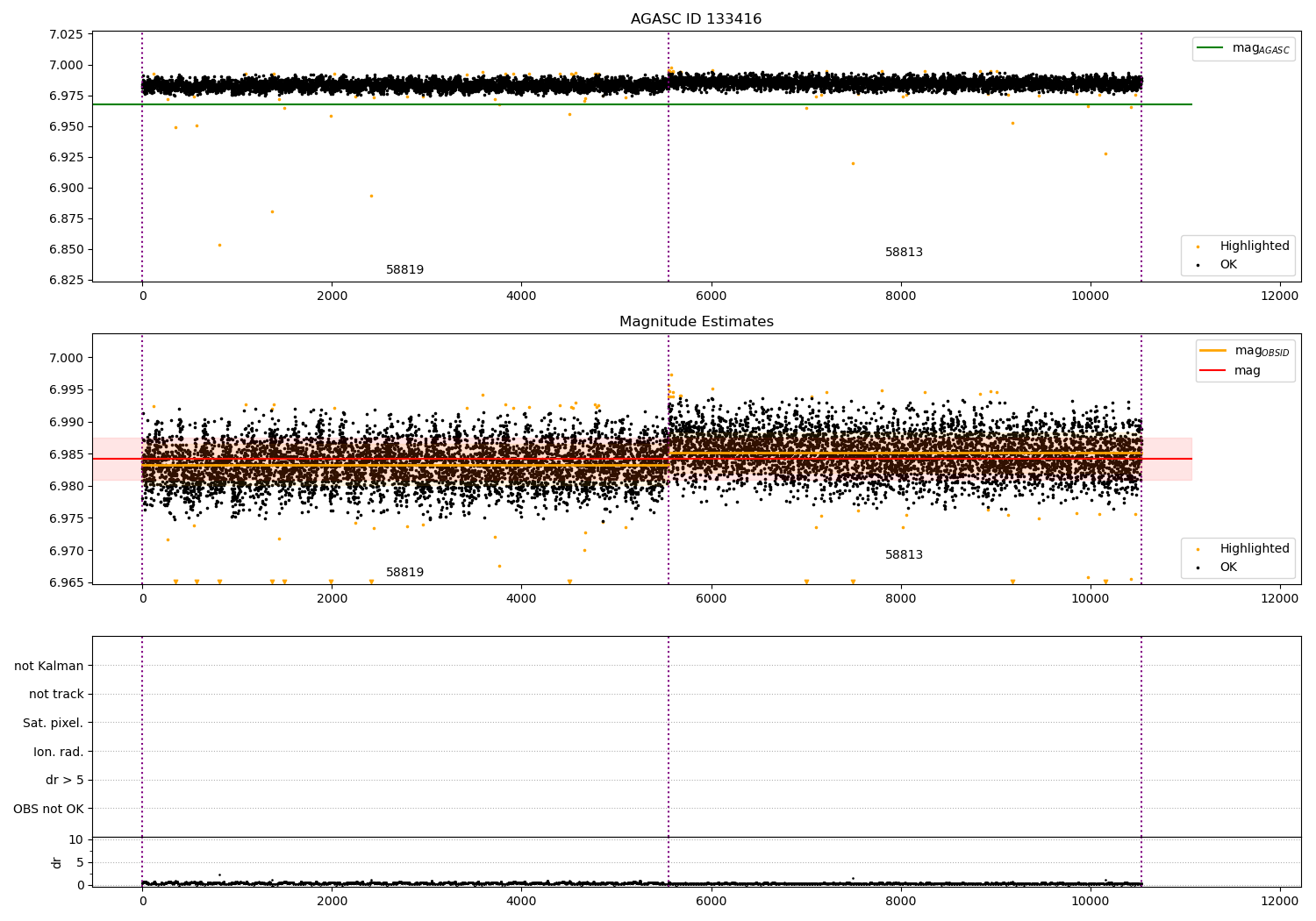1316x921 pixels.
Task: Click the 58813 label in the top plot
Action: [x=904, y=252]
